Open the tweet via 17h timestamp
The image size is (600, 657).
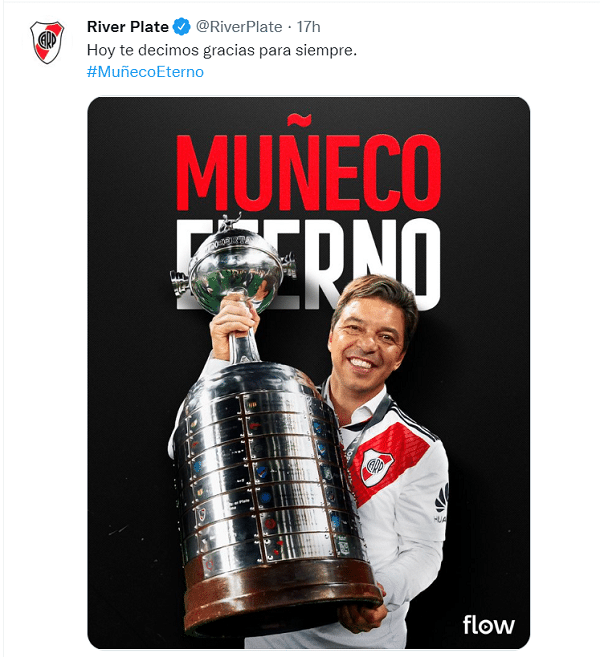[x=308, y=27]
